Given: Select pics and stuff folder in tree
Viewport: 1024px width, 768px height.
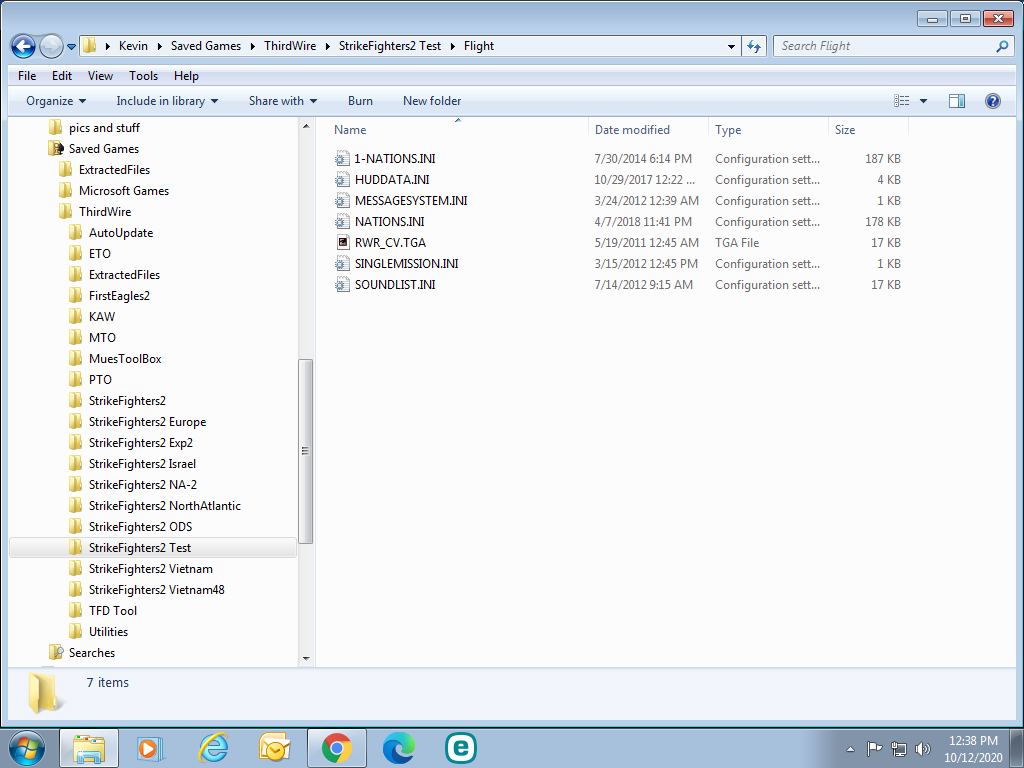Looking at the screenshot, I should click(104, 128).
